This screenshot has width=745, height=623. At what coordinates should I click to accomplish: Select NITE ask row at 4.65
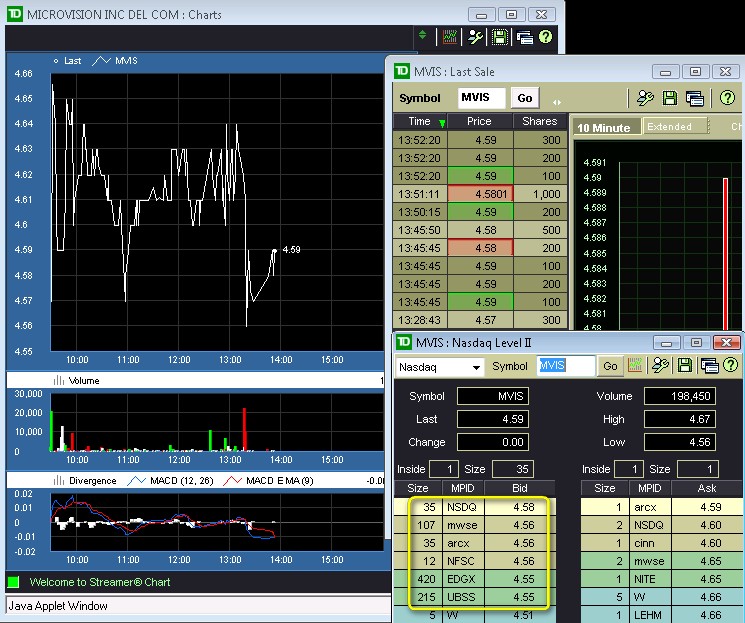point(662,579)
